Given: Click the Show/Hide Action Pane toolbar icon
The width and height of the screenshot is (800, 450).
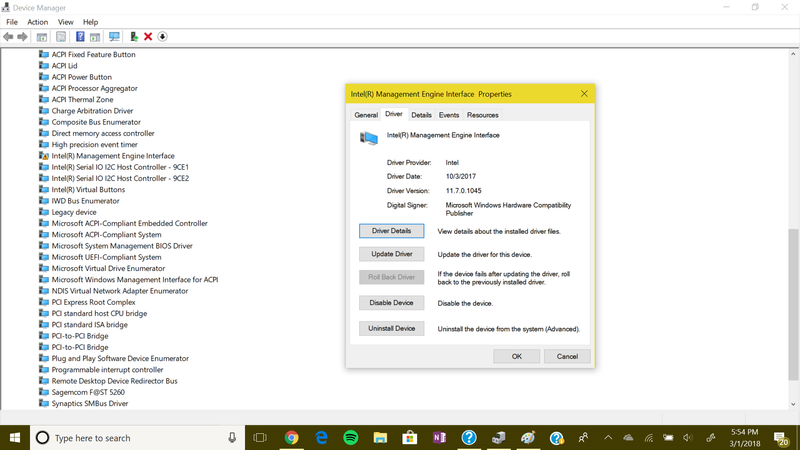Looking at the screenshot, I should pos(95,37).
